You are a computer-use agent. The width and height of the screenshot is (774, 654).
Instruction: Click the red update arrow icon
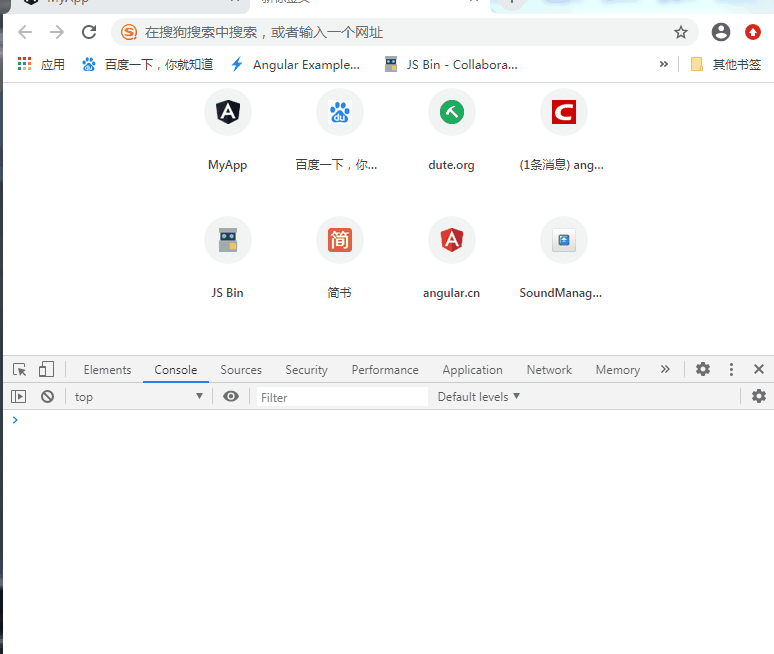click(753, 32)
